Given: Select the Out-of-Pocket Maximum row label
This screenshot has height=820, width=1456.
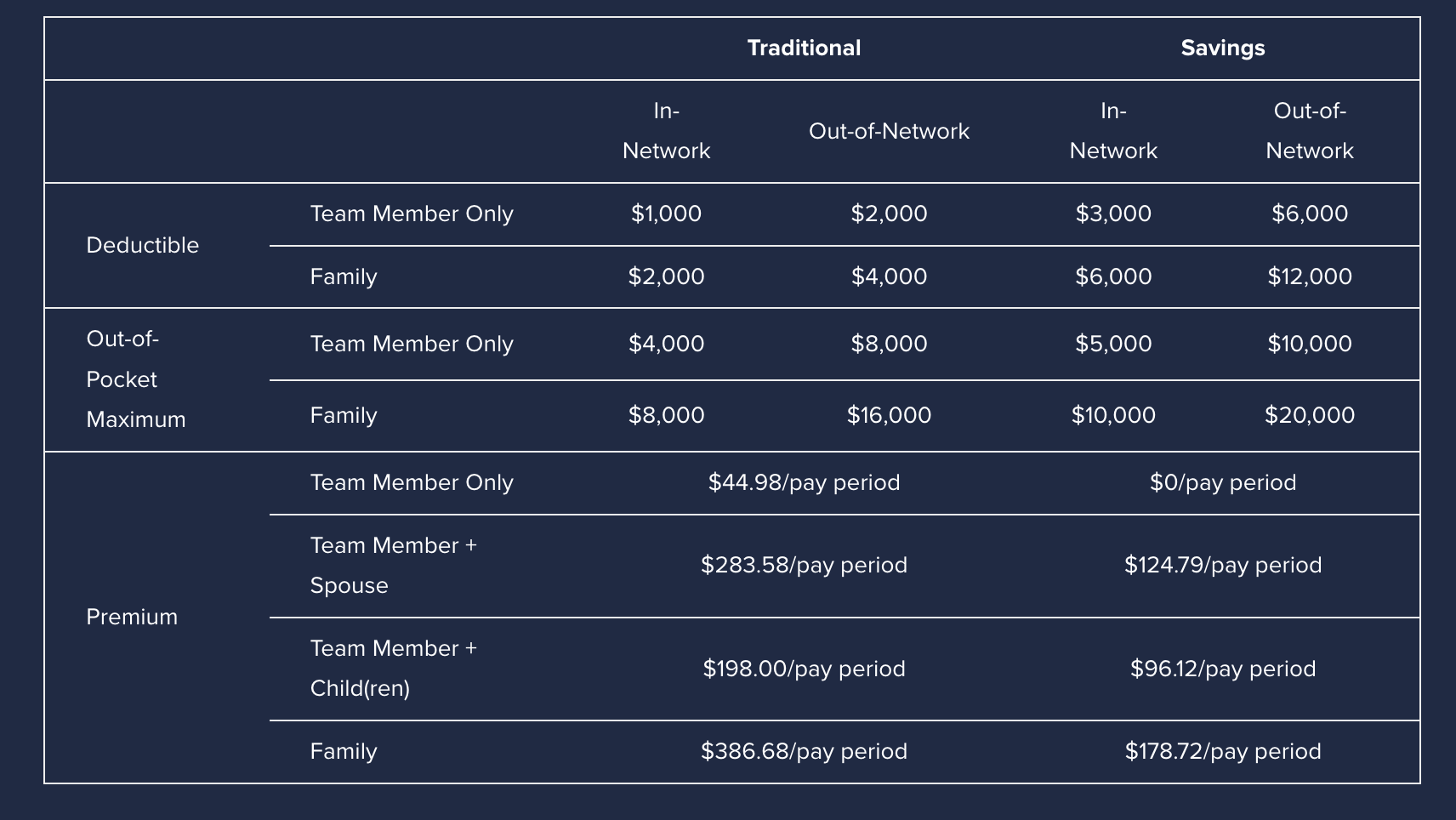Looking at the screenshot, I should [x=136, y=379].
